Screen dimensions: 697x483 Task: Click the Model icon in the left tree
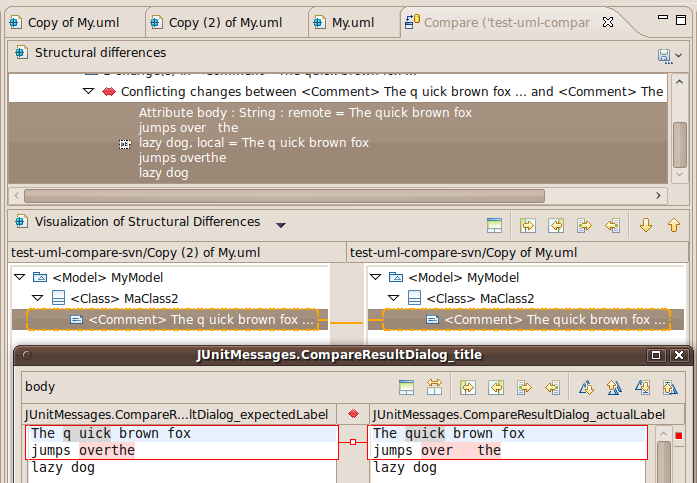pos(40,278)
